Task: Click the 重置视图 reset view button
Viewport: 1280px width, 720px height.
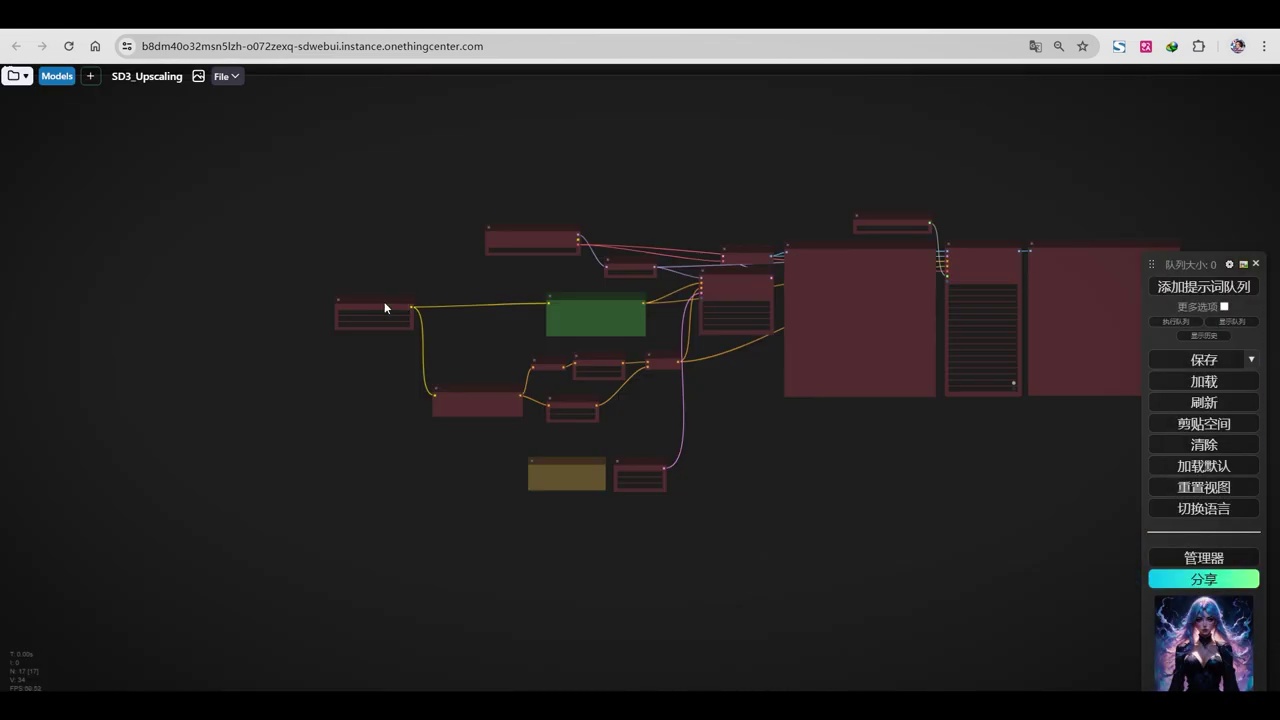Action: point(1204,488)
